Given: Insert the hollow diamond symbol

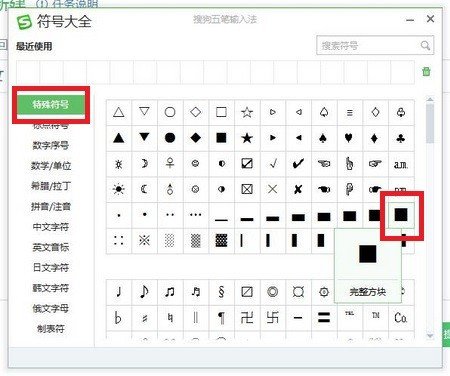Looking at the screenshot, I should pos(196,112).
